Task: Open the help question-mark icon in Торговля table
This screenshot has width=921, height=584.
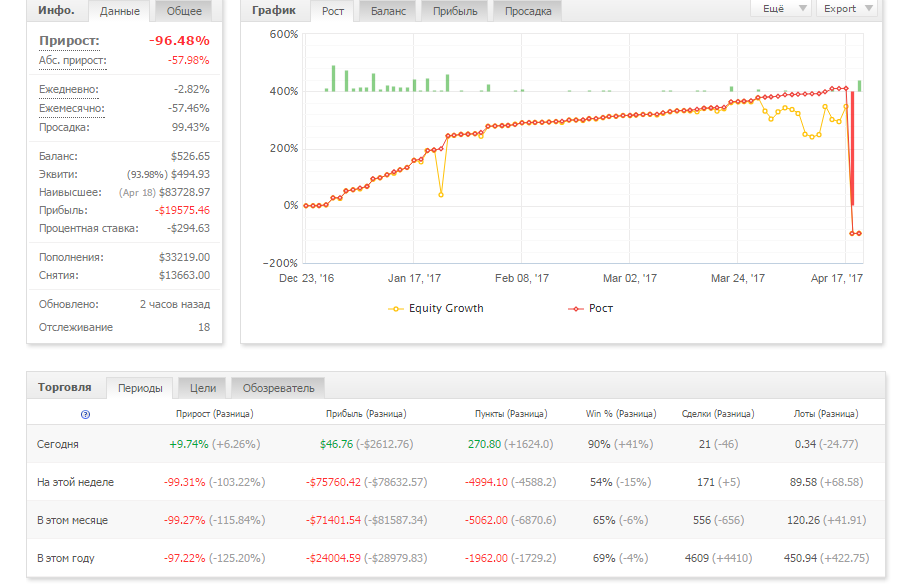Action: pyautogui.click(x=85, y=415)
